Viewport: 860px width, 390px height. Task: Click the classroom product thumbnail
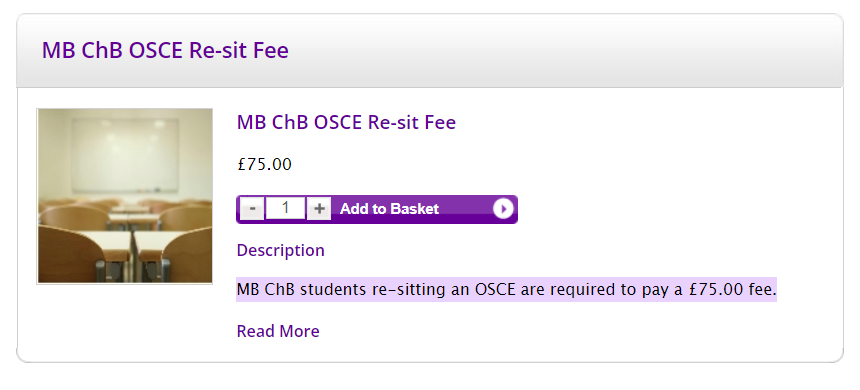125,196
